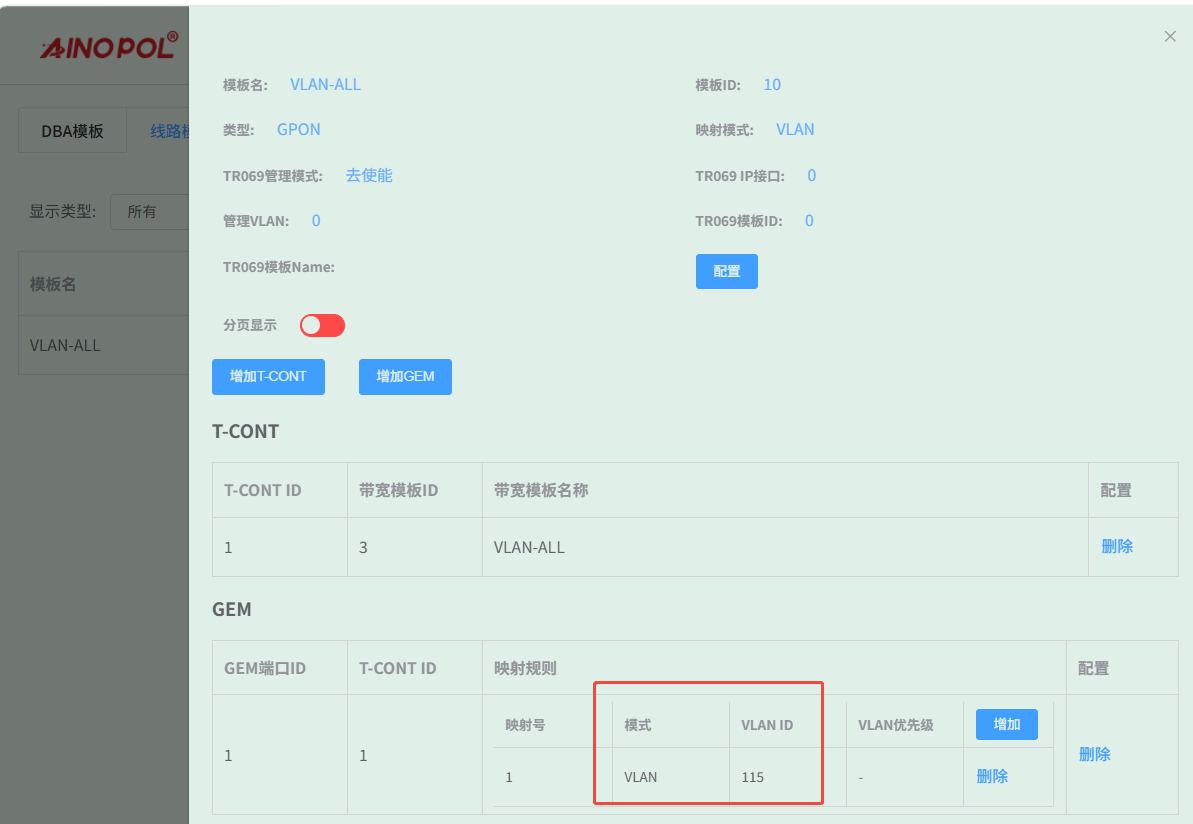Click the 增加T-CONT button
Screen dimensions: 1193x824
pos(269,377)
